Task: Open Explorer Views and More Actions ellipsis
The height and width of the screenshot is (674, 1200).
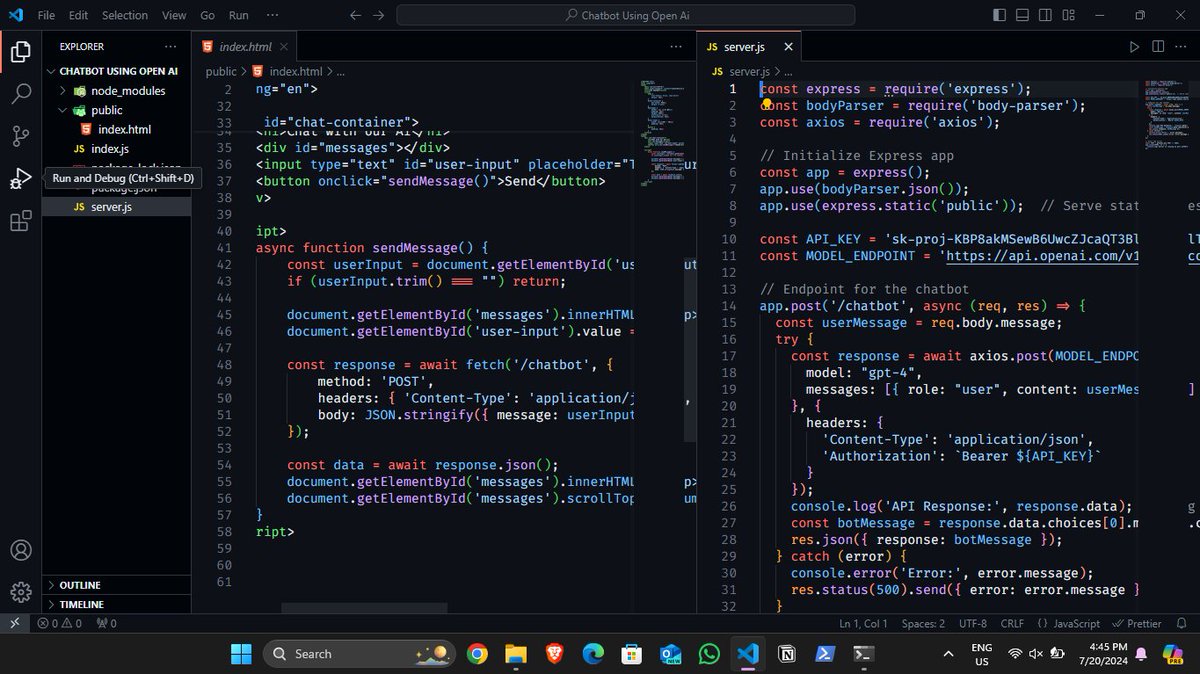Action: coord(171,47)
